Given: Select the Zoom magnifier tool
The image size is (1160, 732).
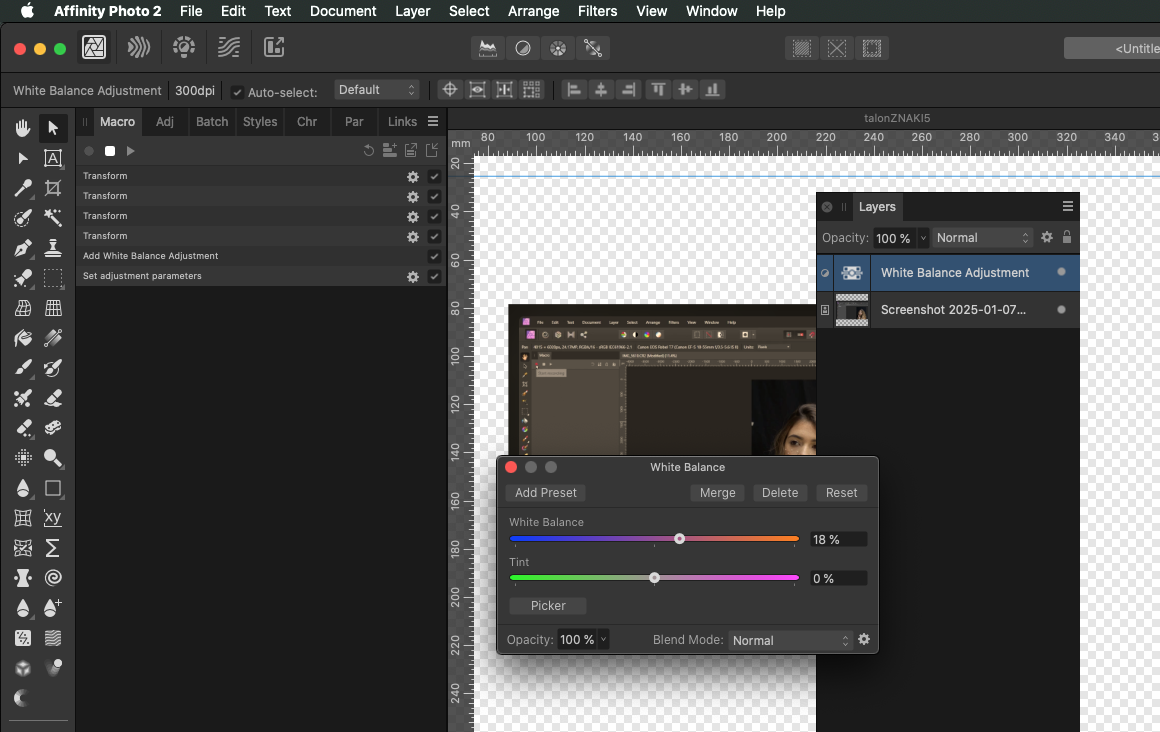Looking at the screenshot, I should coord(53,458).
